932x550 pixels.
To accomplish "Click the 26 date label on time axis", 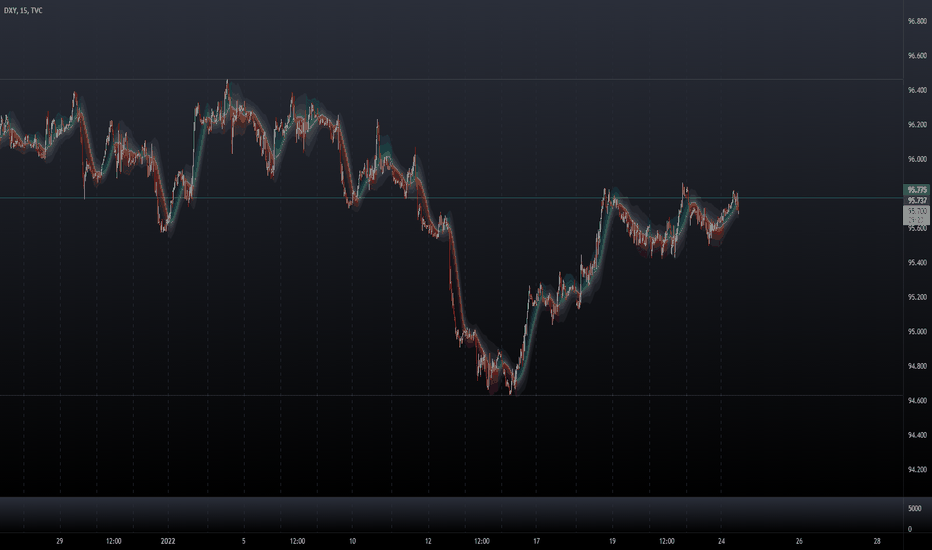I will [799, 541].
